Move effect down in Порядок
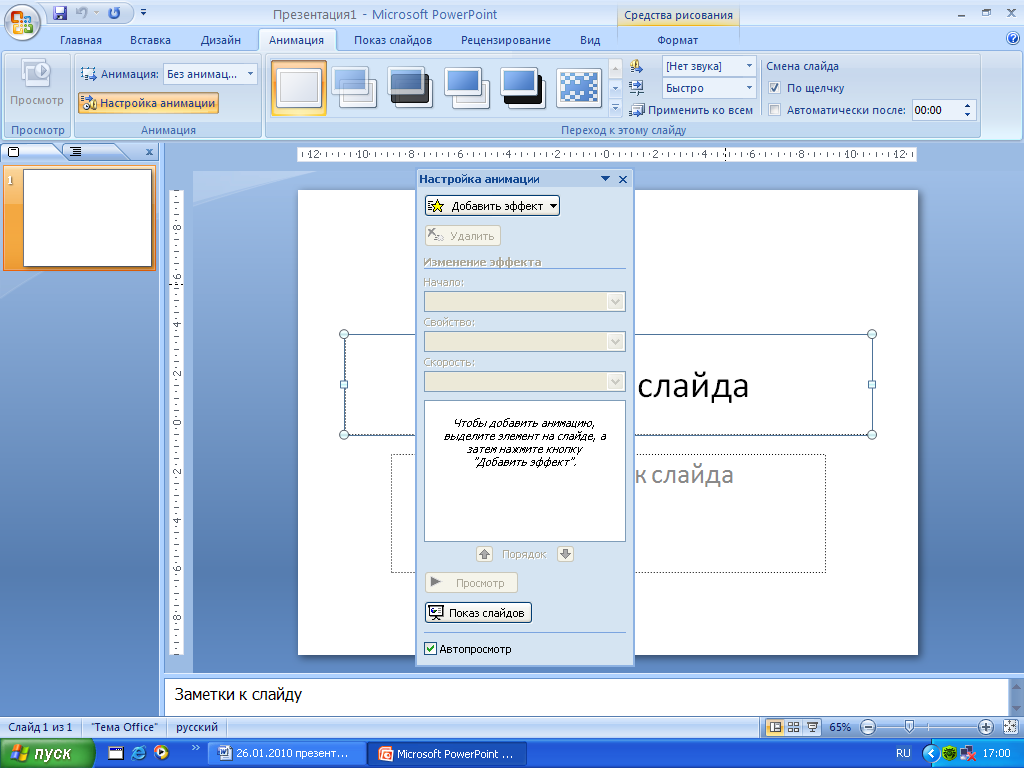Screen dimensions: 1024x768 tap(566, 554)
